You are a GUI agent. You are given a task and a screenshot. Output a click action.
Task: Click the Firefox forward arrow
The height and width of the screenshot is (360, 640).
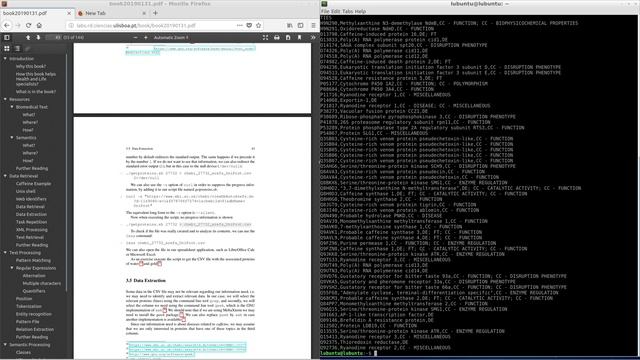tap(18, 25)
